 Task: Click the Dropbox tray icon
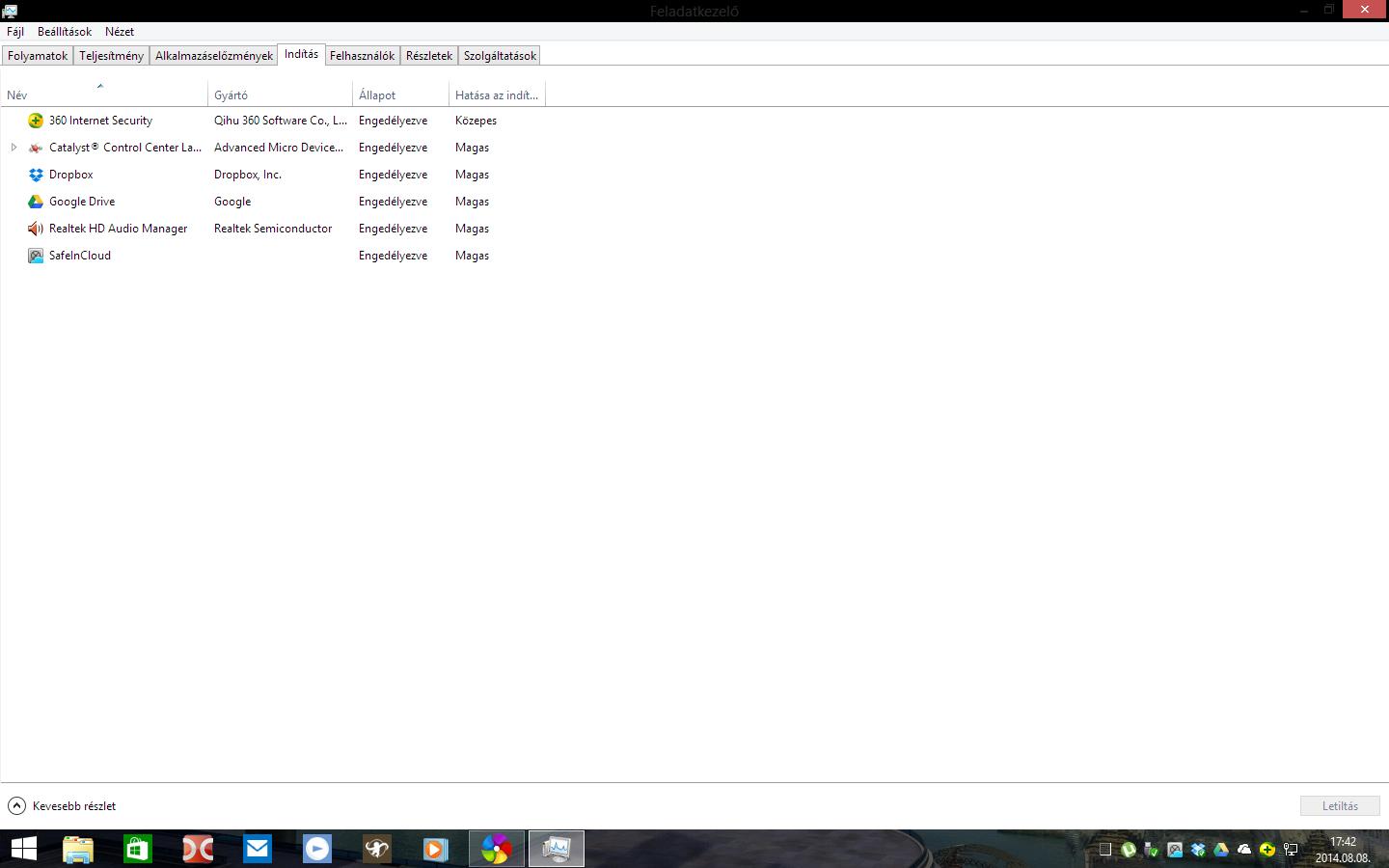coord(1198,850)
